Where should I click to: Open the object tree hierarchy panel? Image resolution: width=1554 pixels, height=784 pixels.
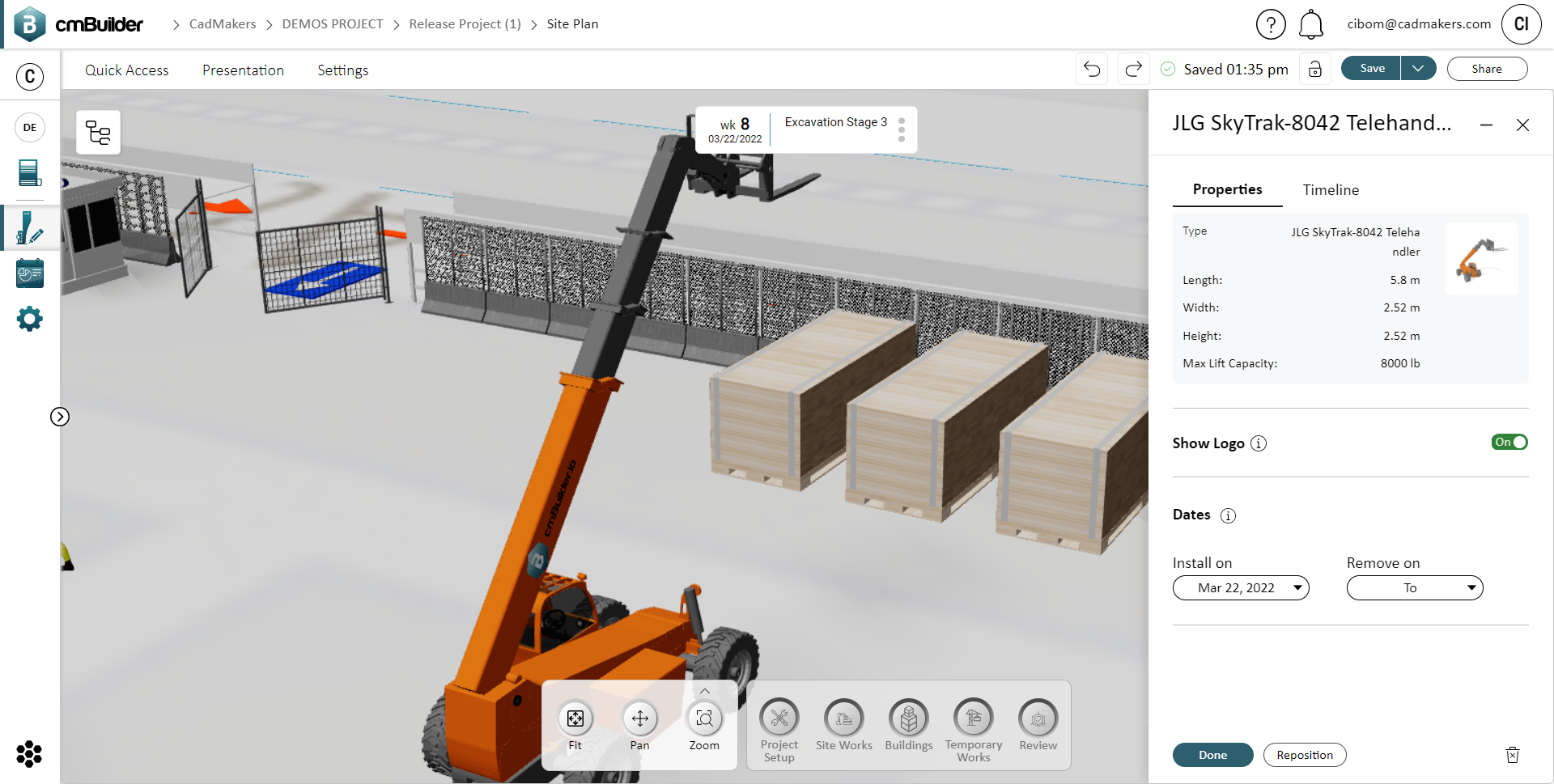click(99, 132)
